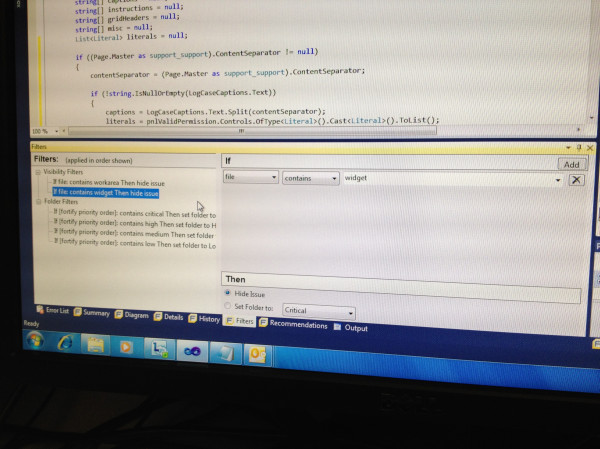The width and height of the screenshot is (600, 449).
Task: Open the Set Folder 'Critical' dropdown
Action: pyautogui.click(x=319, y=311)
